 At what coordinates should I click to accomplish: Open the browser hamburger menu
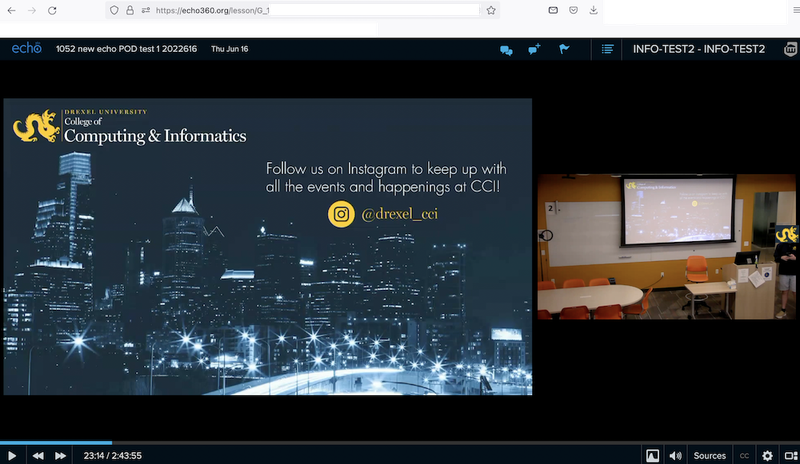click(796, 10)
